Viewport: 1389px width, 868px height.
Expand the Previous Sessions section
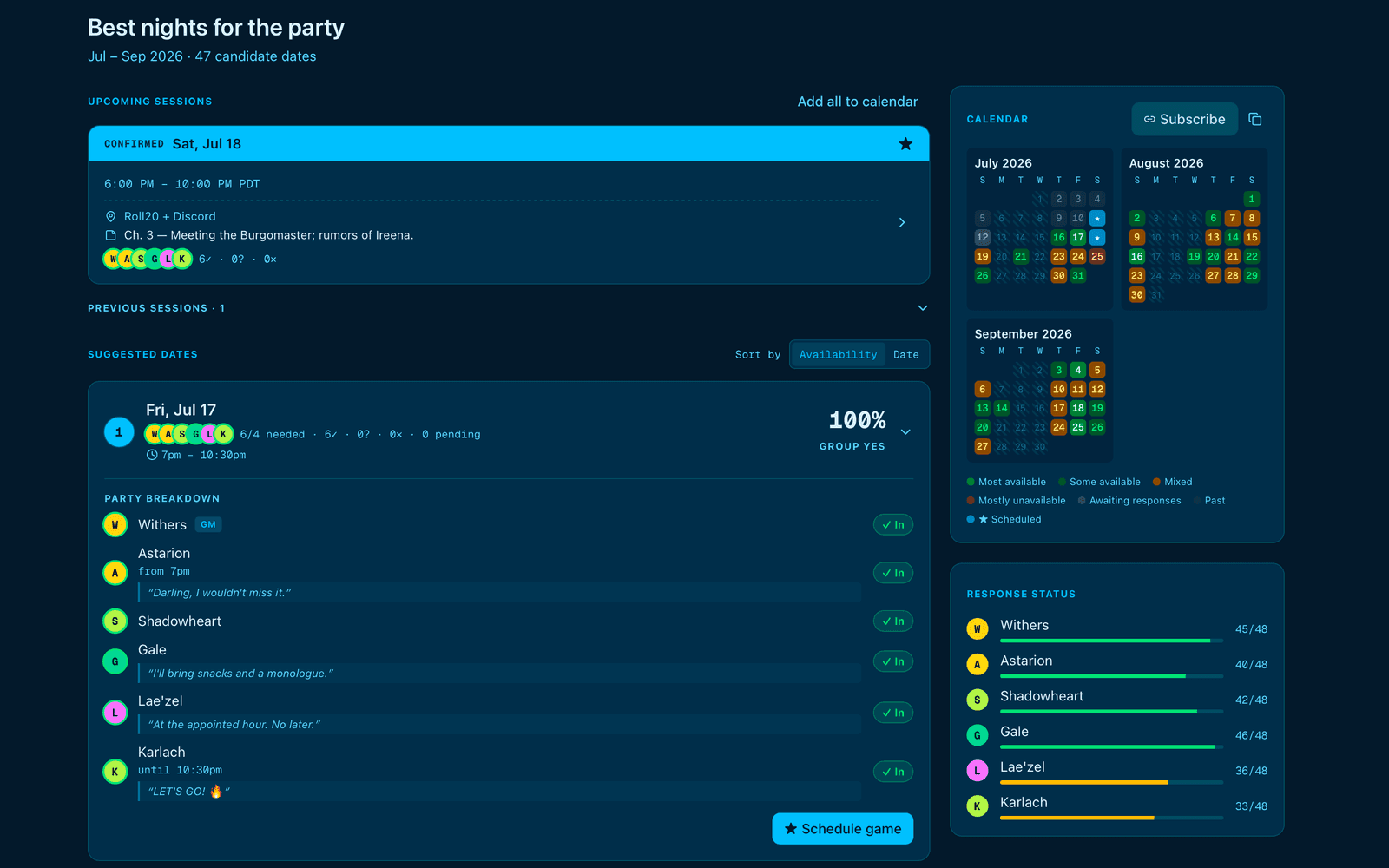pos(508,308)
